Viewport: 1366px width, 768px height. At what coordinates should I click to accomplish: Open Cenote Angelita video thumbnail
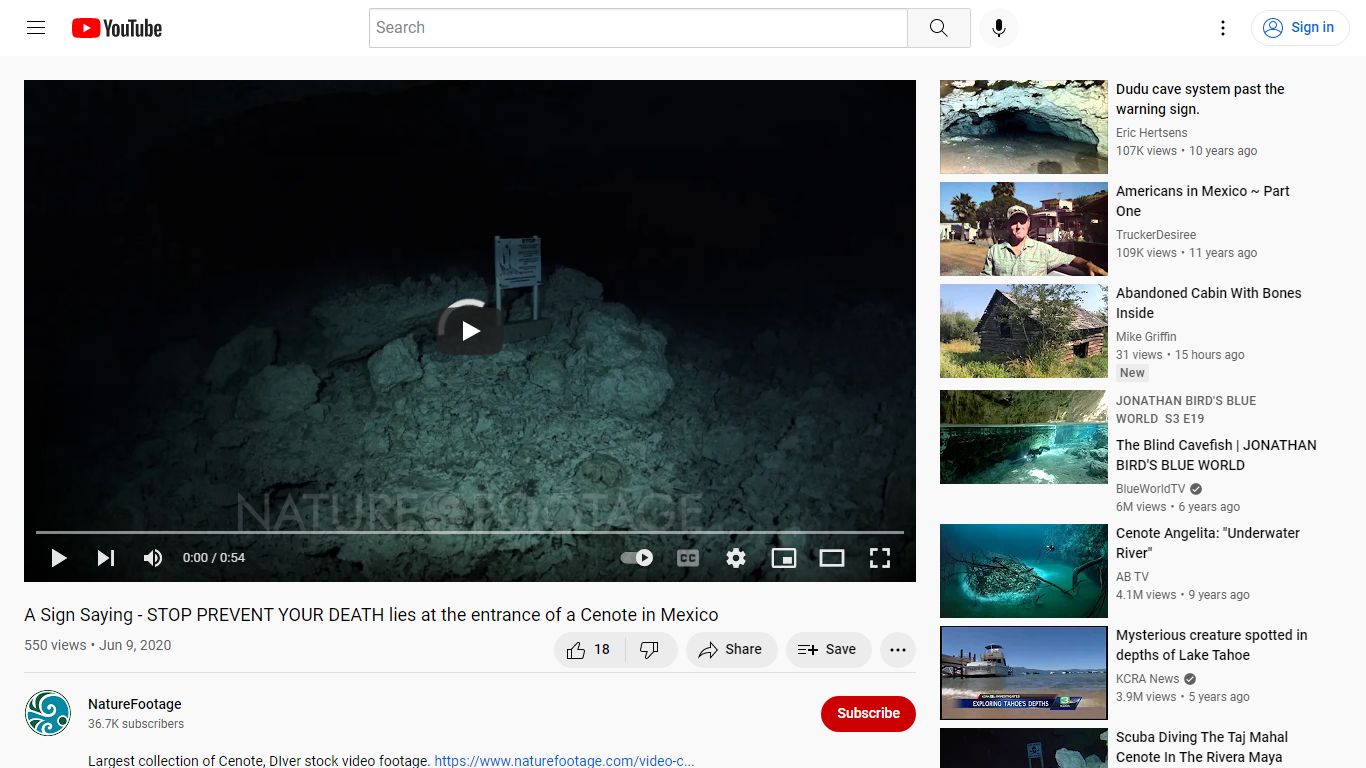[1024, 571]
